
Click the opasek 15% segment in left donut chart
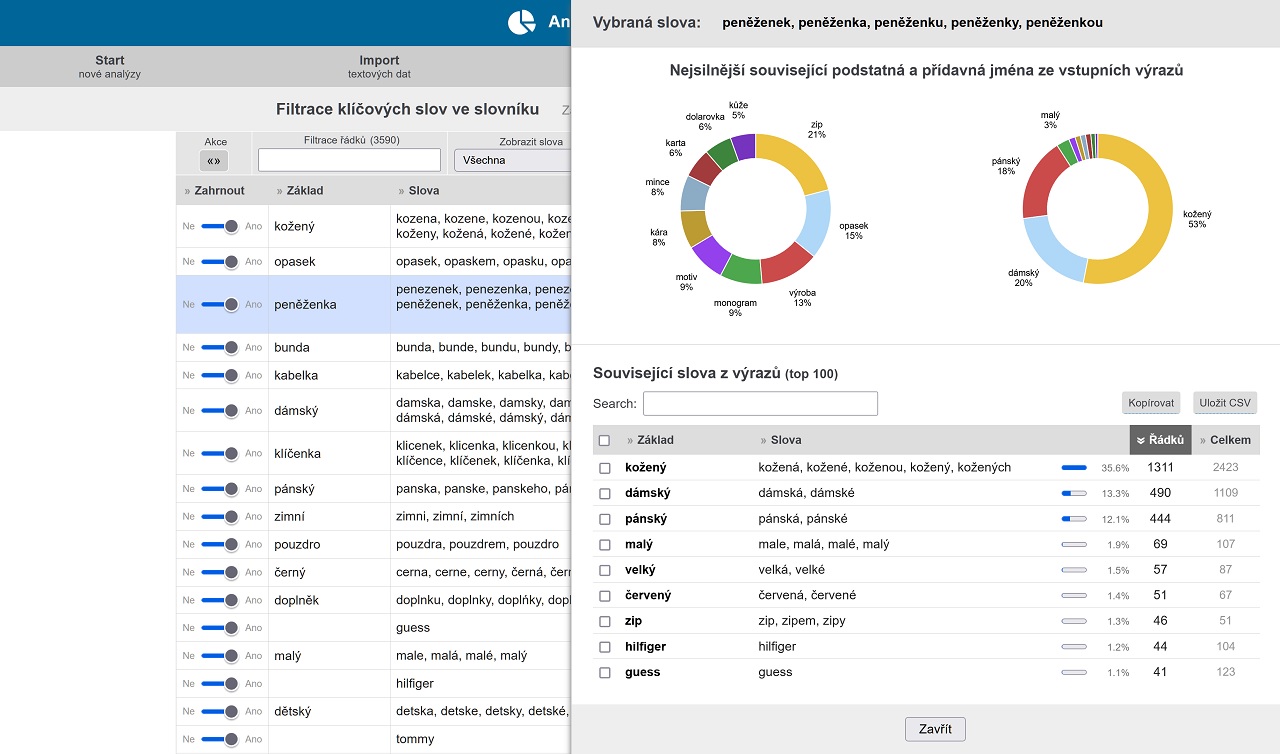pos(817,222)
